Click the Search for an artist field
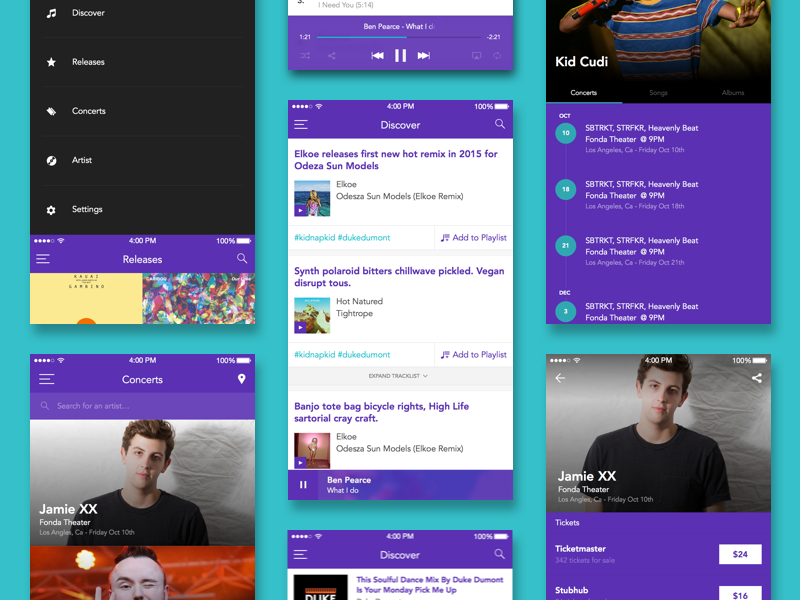The height and width of the screenshot is (600, 800). [x=142, y=406]
